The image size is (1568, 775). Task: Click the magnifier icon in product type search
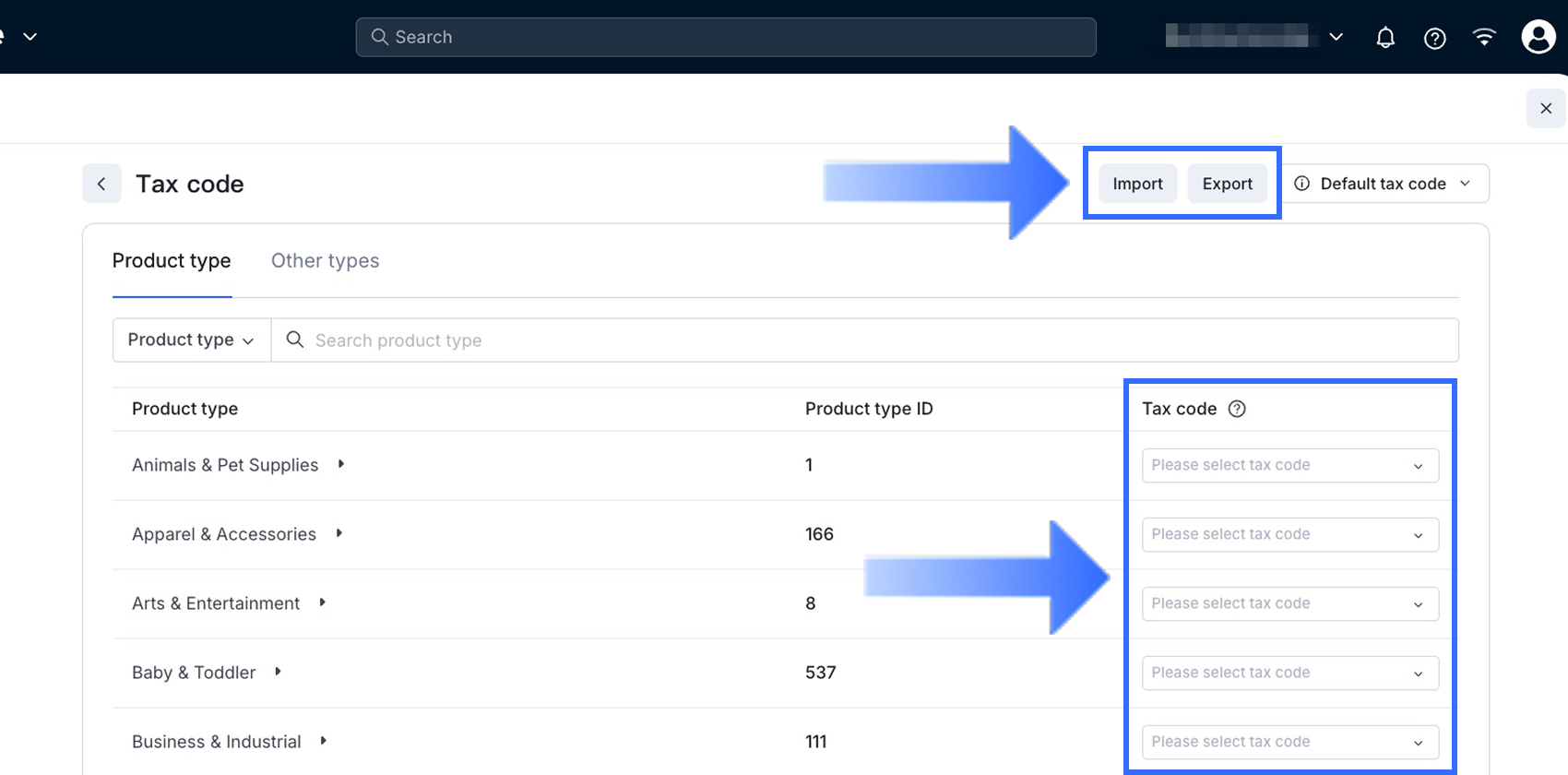click(295, 340)
